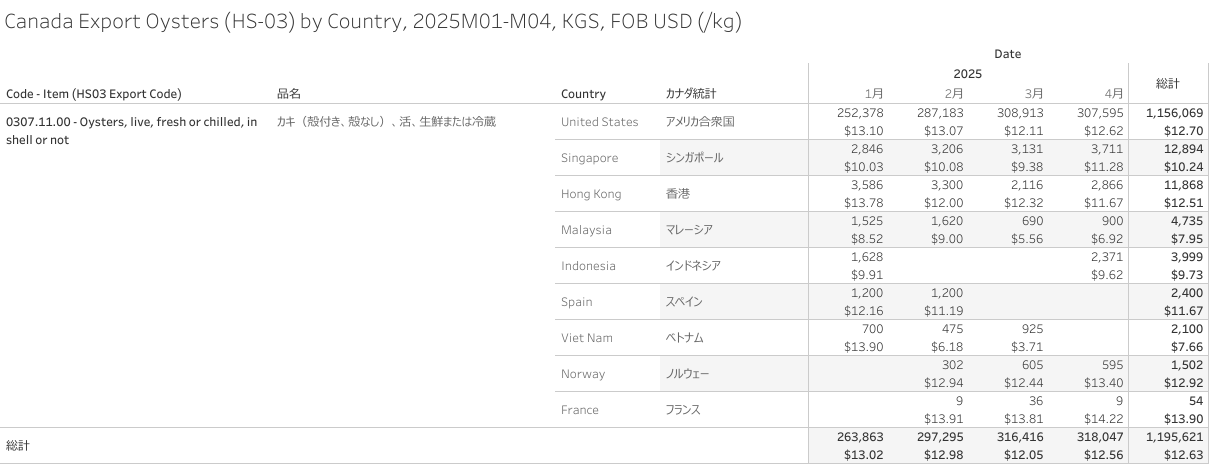1210x464 pixels.
Task: Select the 総計 column header
Action: click(x=1168, y=83)
